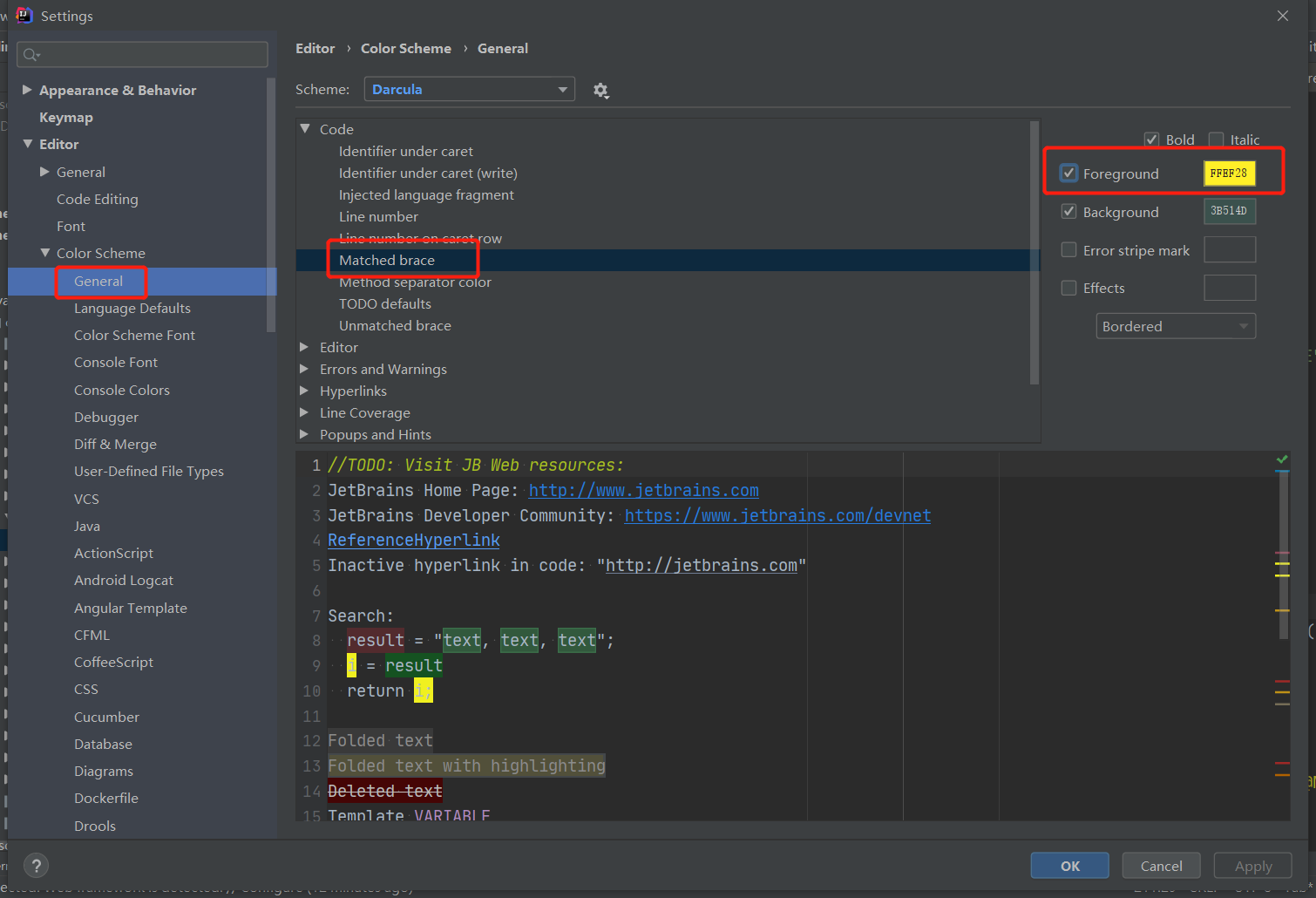Open Color Scheme Font page

[134, 335]
